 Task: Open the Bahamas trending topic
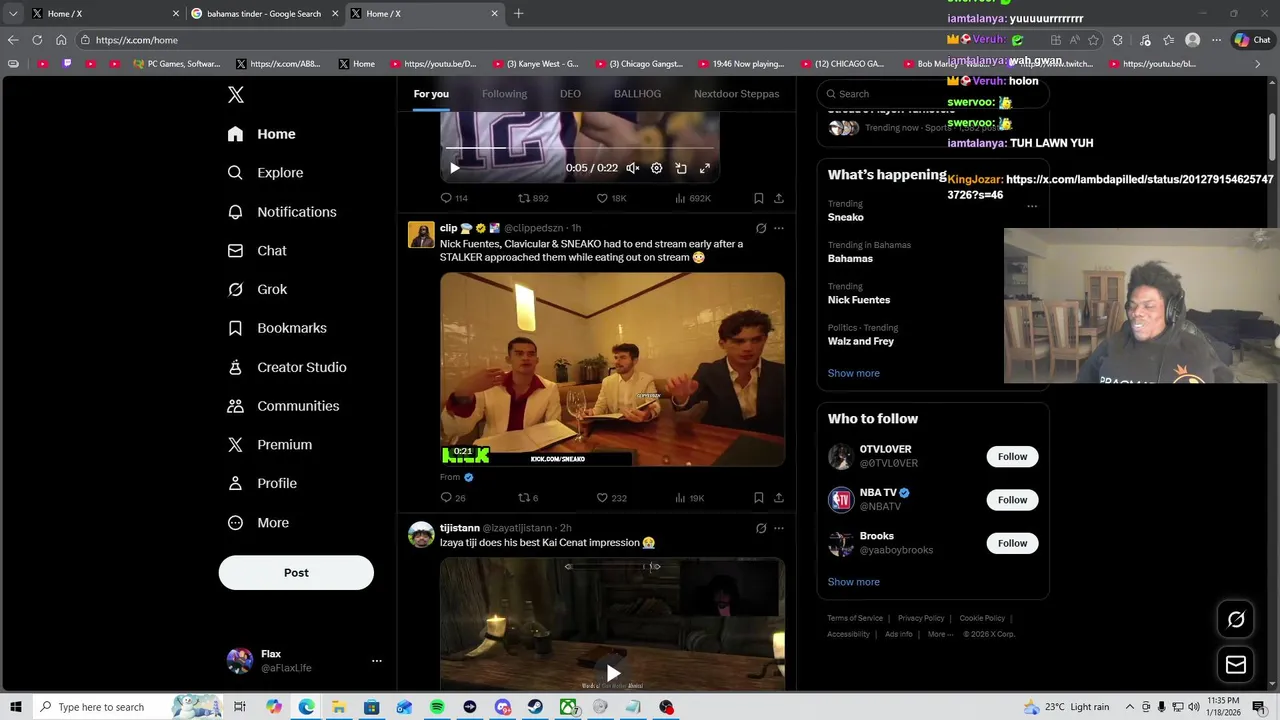850,259
